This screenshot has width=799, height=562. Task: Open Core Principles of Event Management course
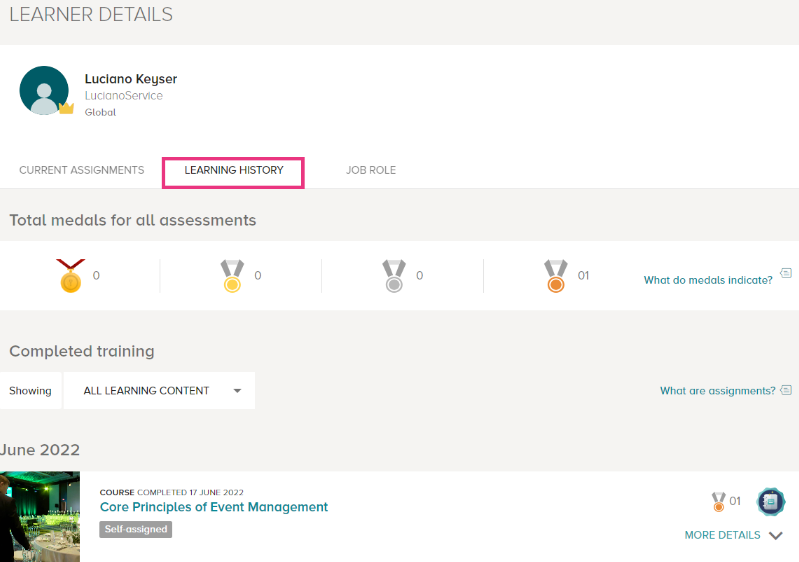(214, 507)
